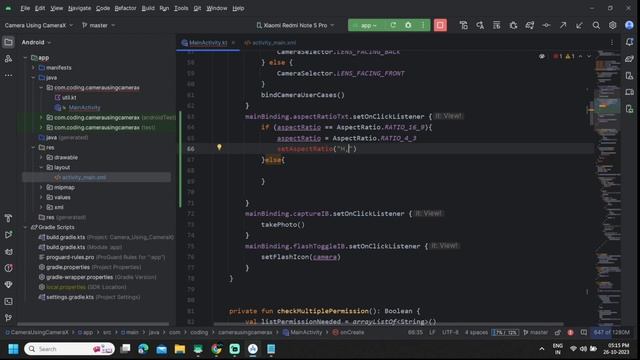Open the Tools menu
Screen dimensions: 640x360
point(181,8)
